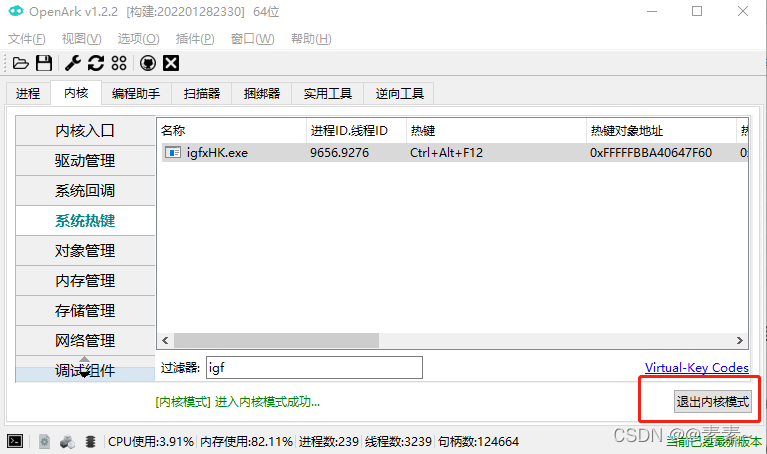Click the 线程数:3239 status entry
767x454 pixels.
point(398,442)
